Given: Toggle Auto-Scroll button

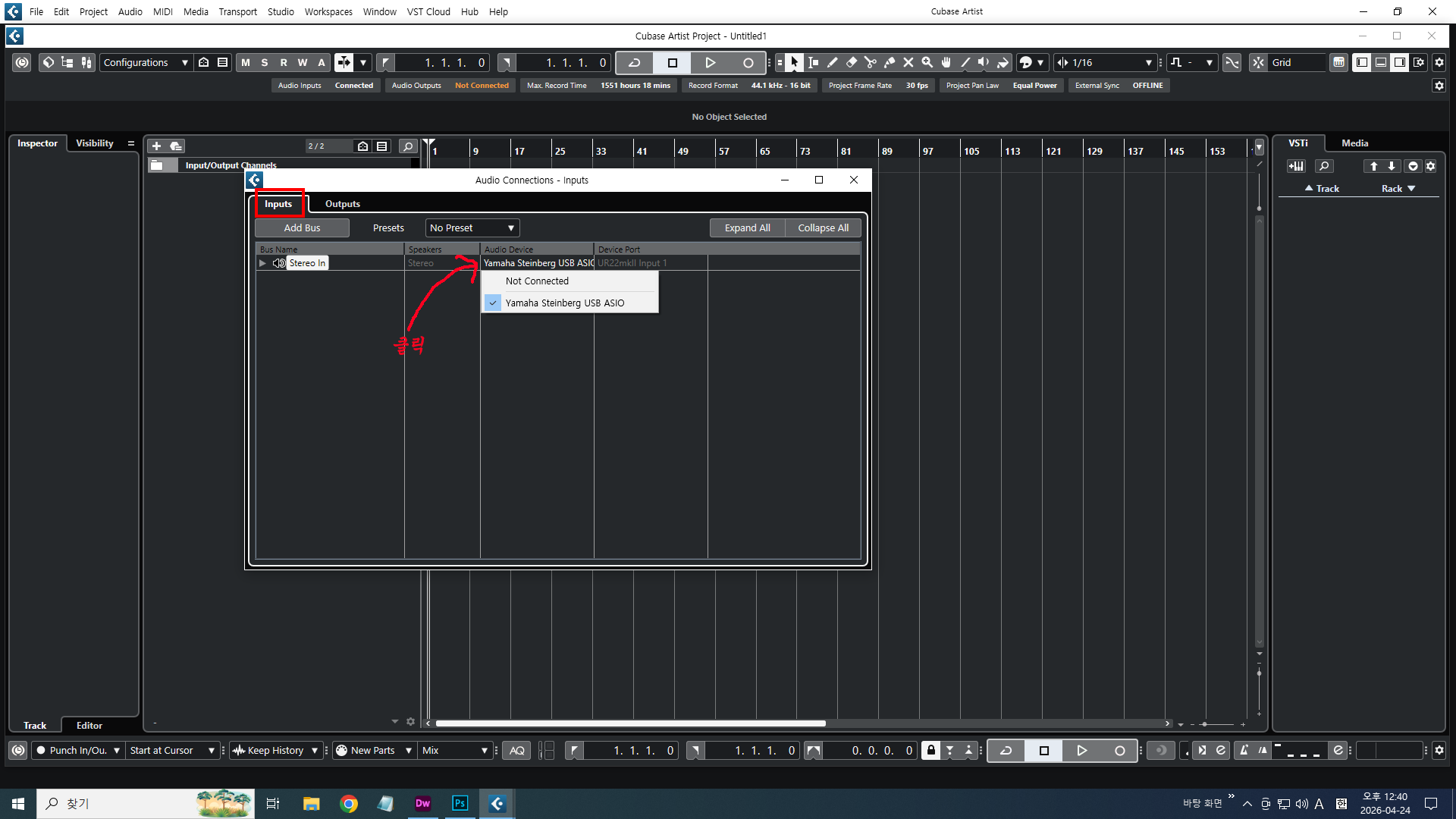Looking at the screenshot, I should click(344, 62).
